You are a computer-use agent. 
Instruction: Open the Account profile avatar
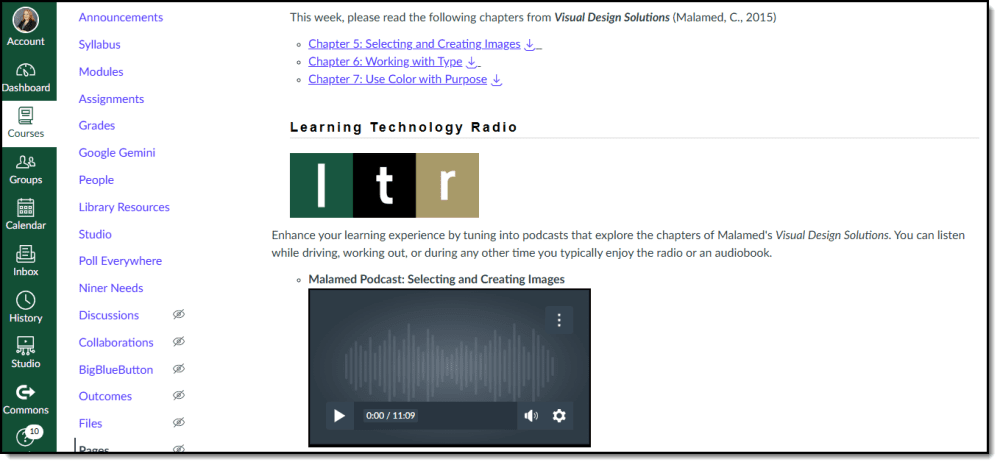(x=26, y=20)
